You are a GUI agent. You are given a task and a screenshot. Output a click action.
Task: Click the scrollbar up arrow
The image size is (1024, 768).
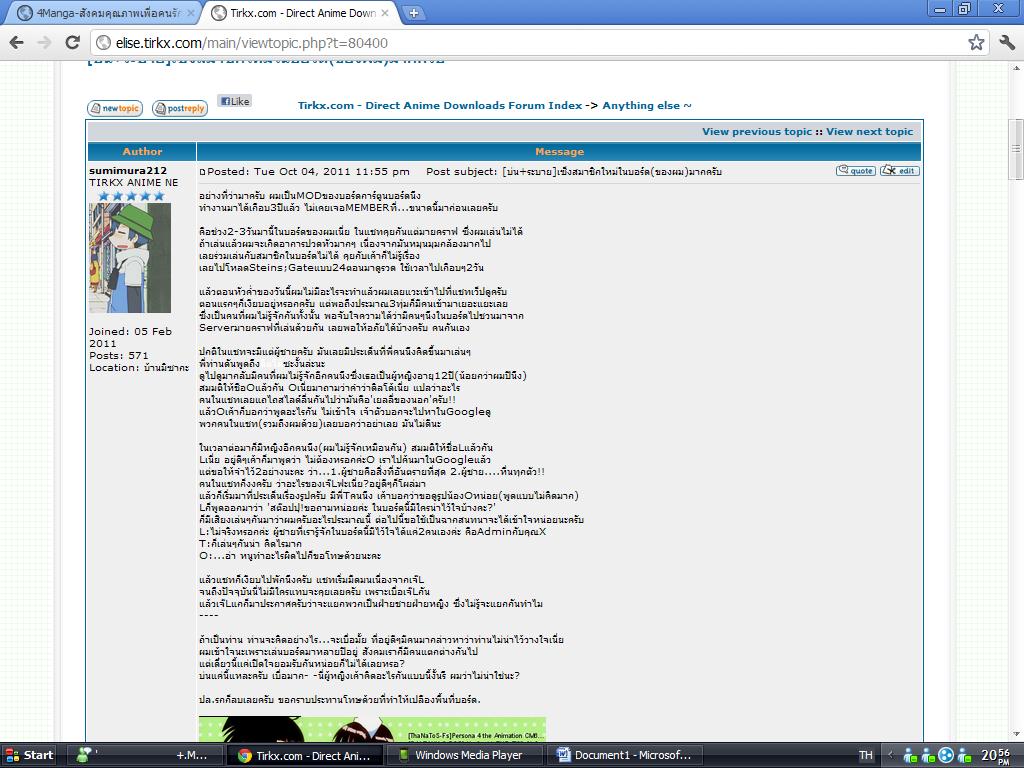[1016, 68]
